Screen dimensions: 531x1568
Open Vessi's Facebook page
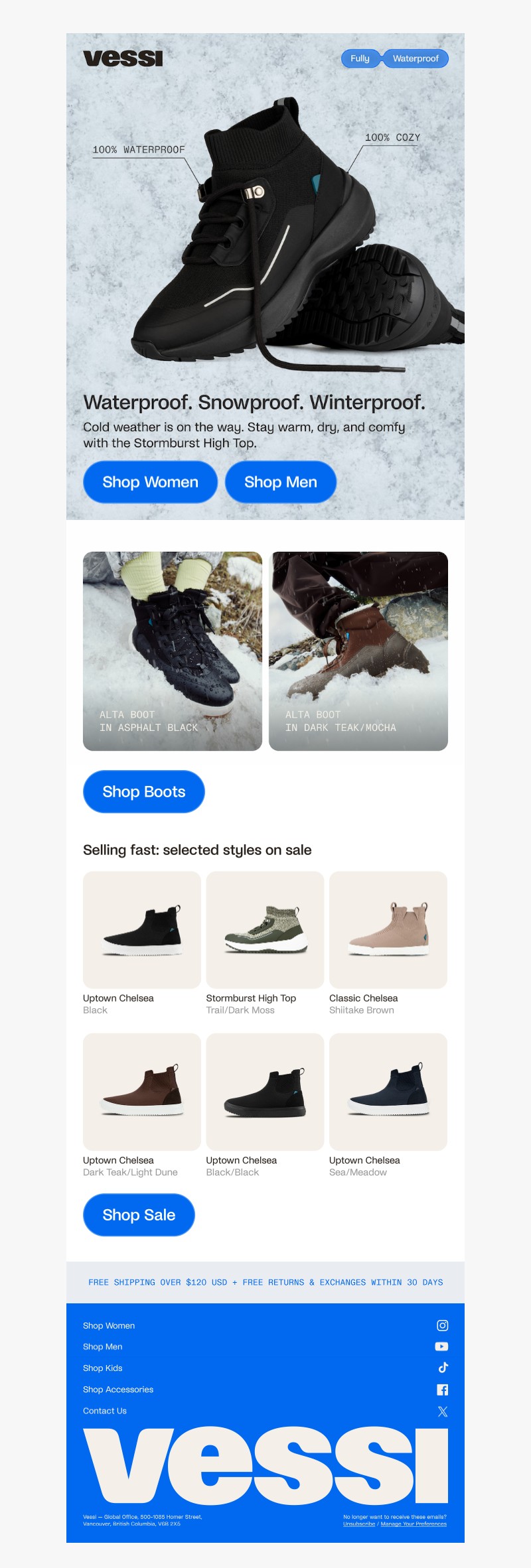click(x=442, y=1389)
